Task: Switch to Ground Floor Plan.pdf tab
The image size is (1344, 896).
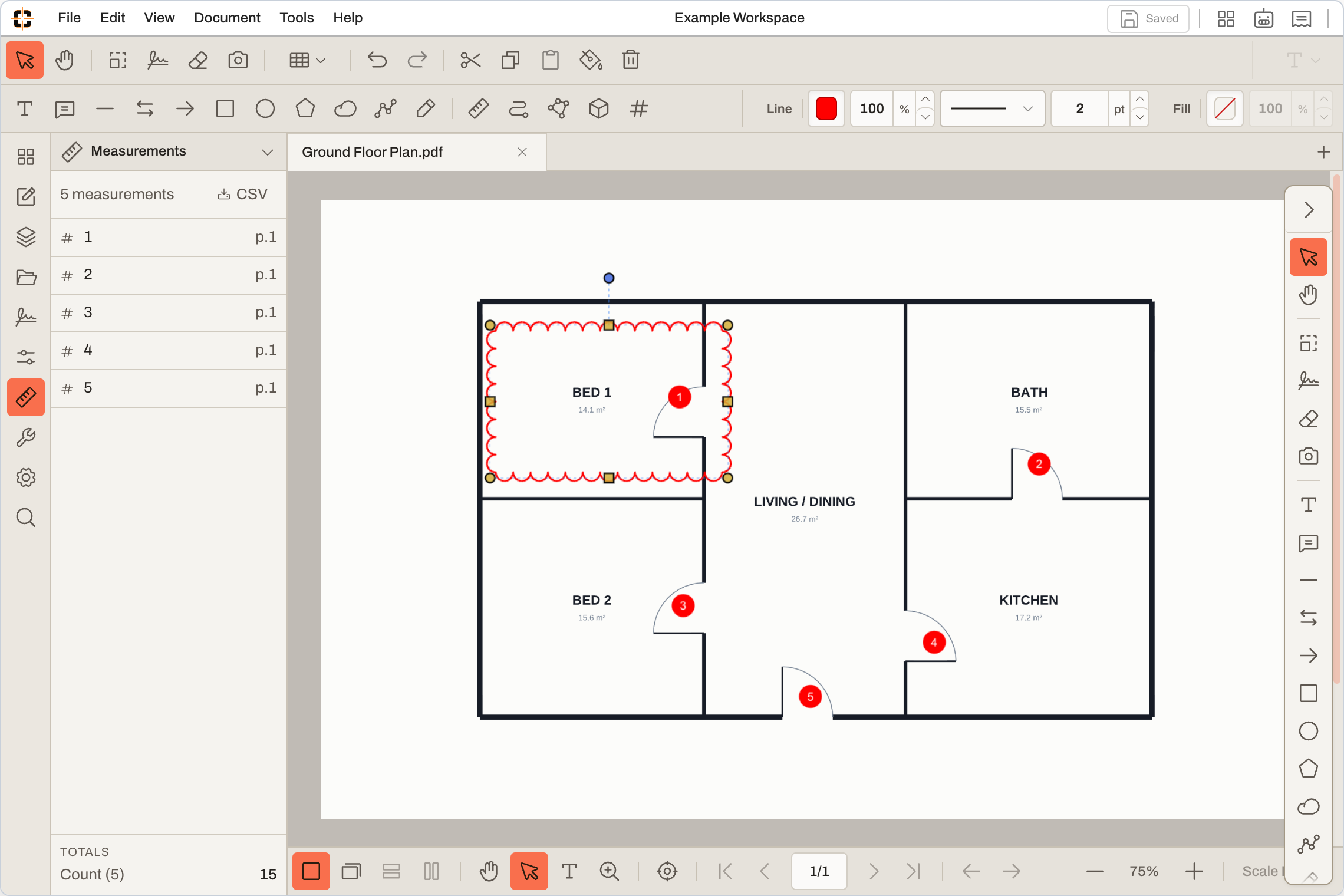Action: (x=372, y=152)
